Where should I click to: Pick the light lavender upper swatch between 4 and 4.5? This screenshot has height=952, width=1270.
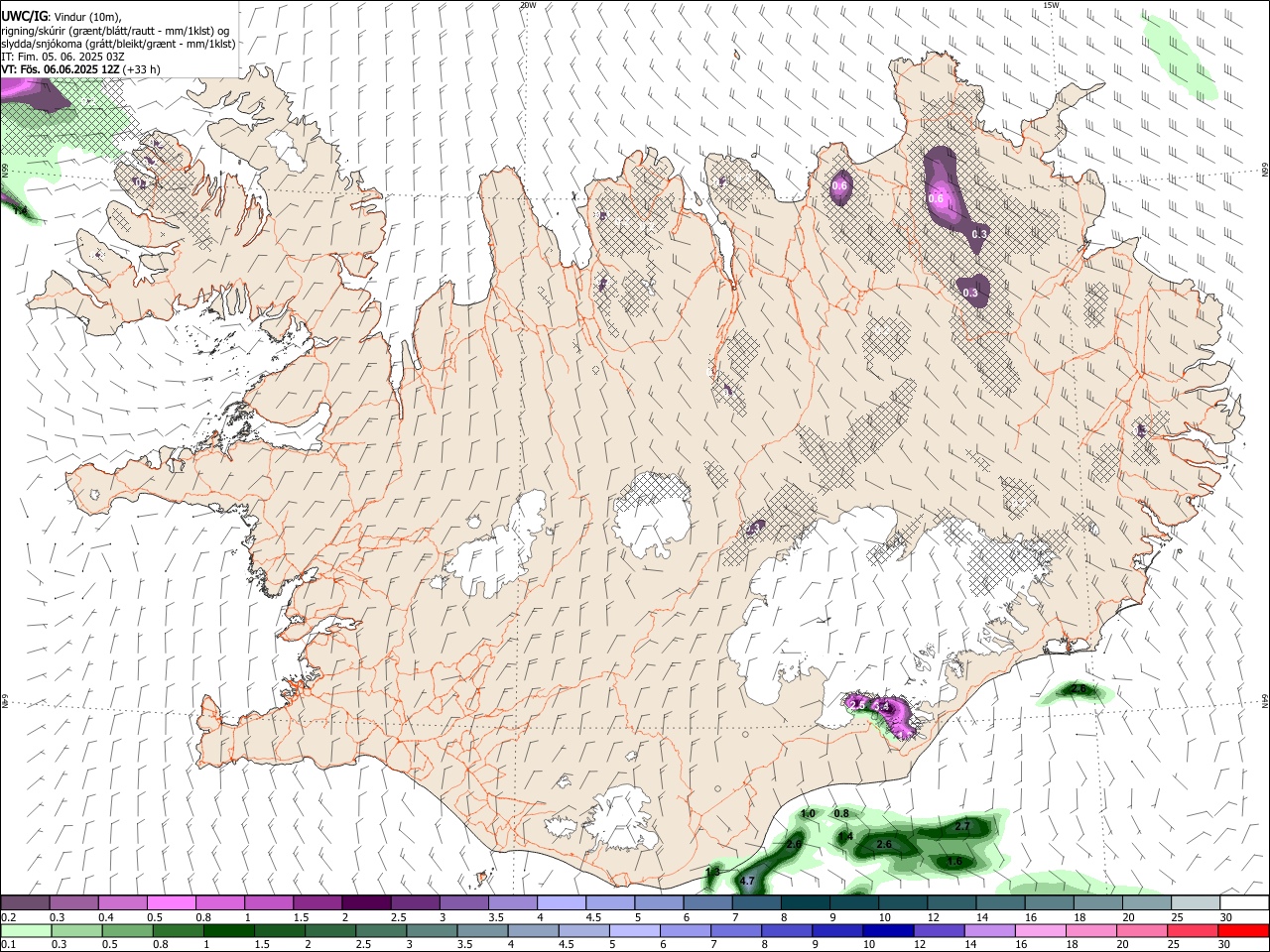(x=561, y=902)
